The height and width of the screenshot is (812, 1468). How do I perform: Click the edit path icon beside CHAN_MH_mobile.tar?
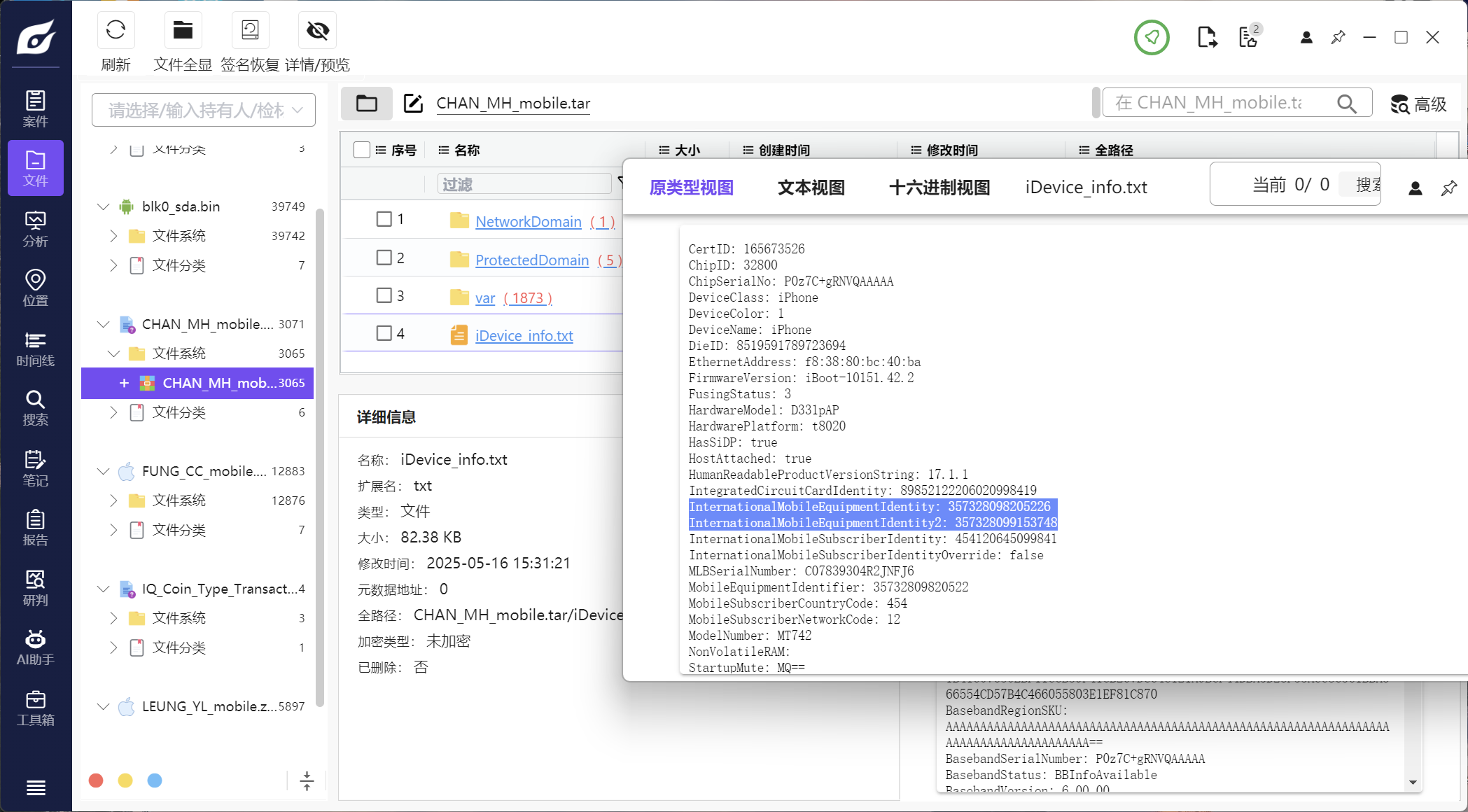pyautogui.click(x=413, y=104)
